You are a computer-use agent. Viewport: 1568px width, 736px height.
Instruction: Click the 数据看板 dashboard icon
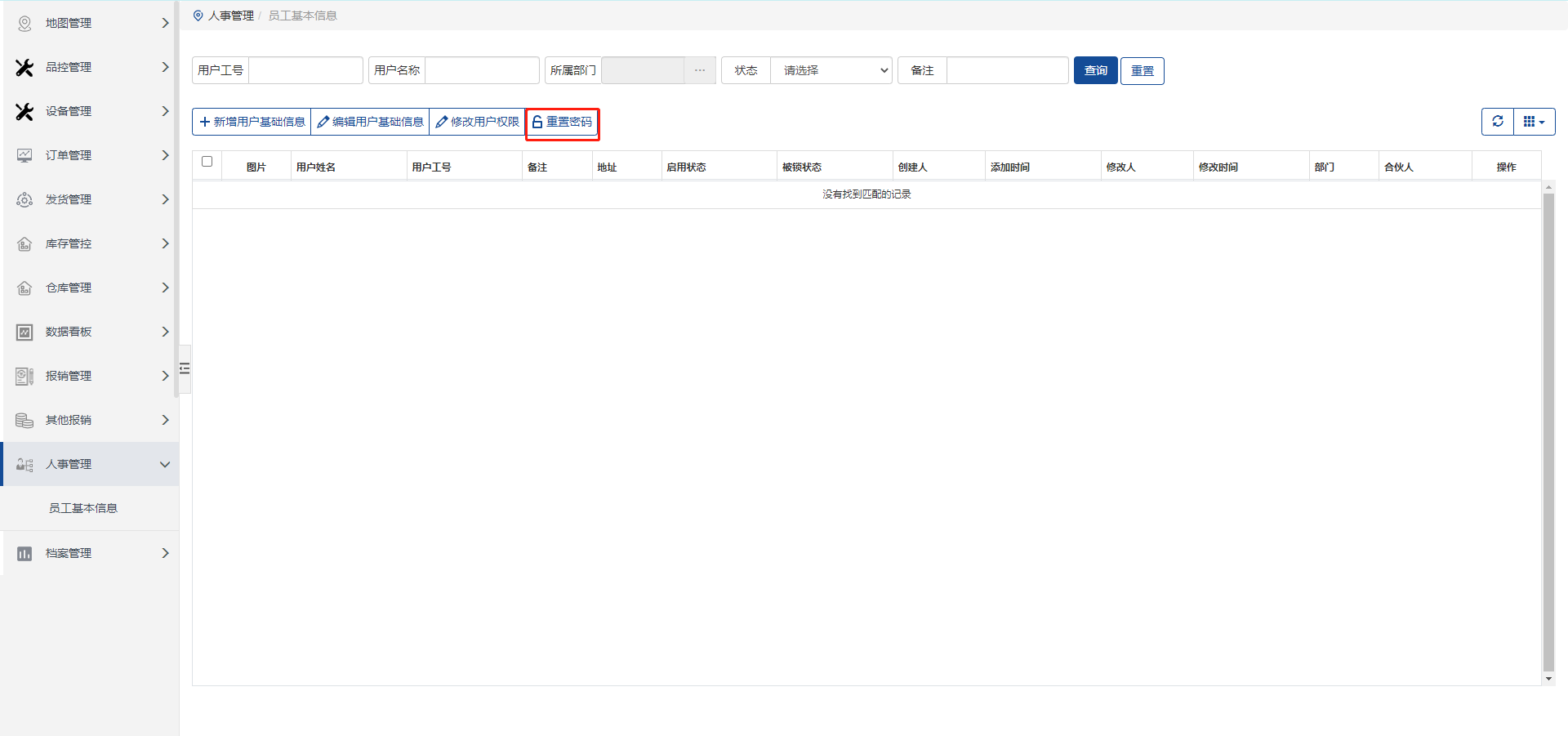(x=24, y=332)
